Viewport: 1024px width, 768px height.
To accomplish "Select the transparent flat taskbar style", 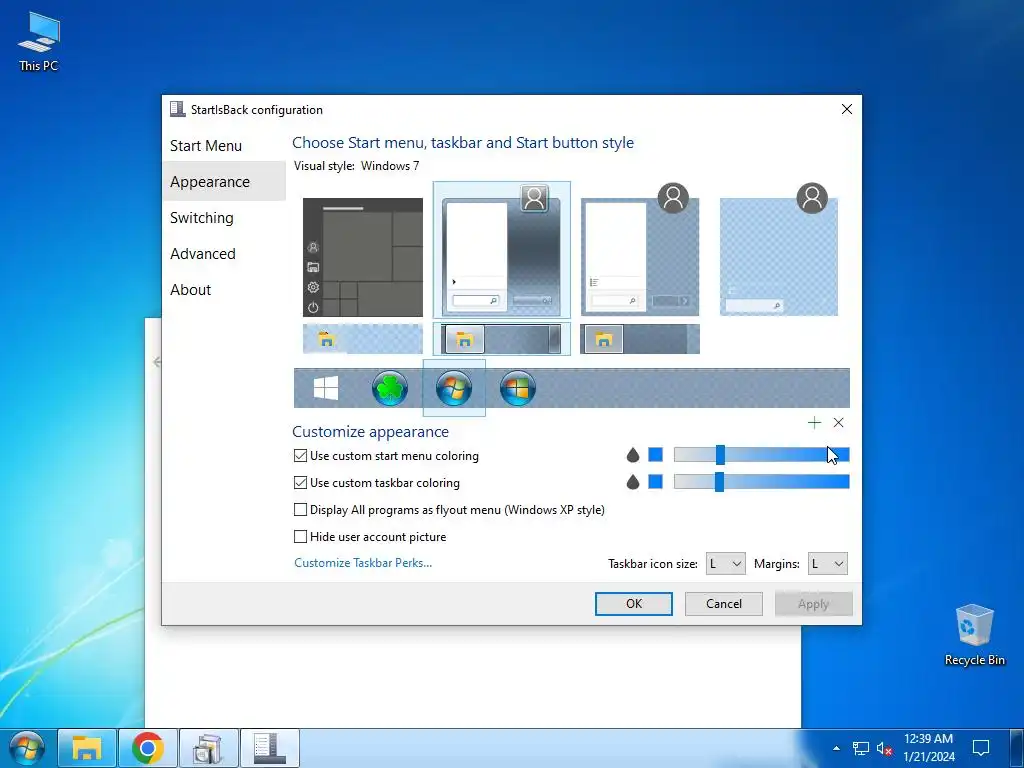I will [363, 339].
